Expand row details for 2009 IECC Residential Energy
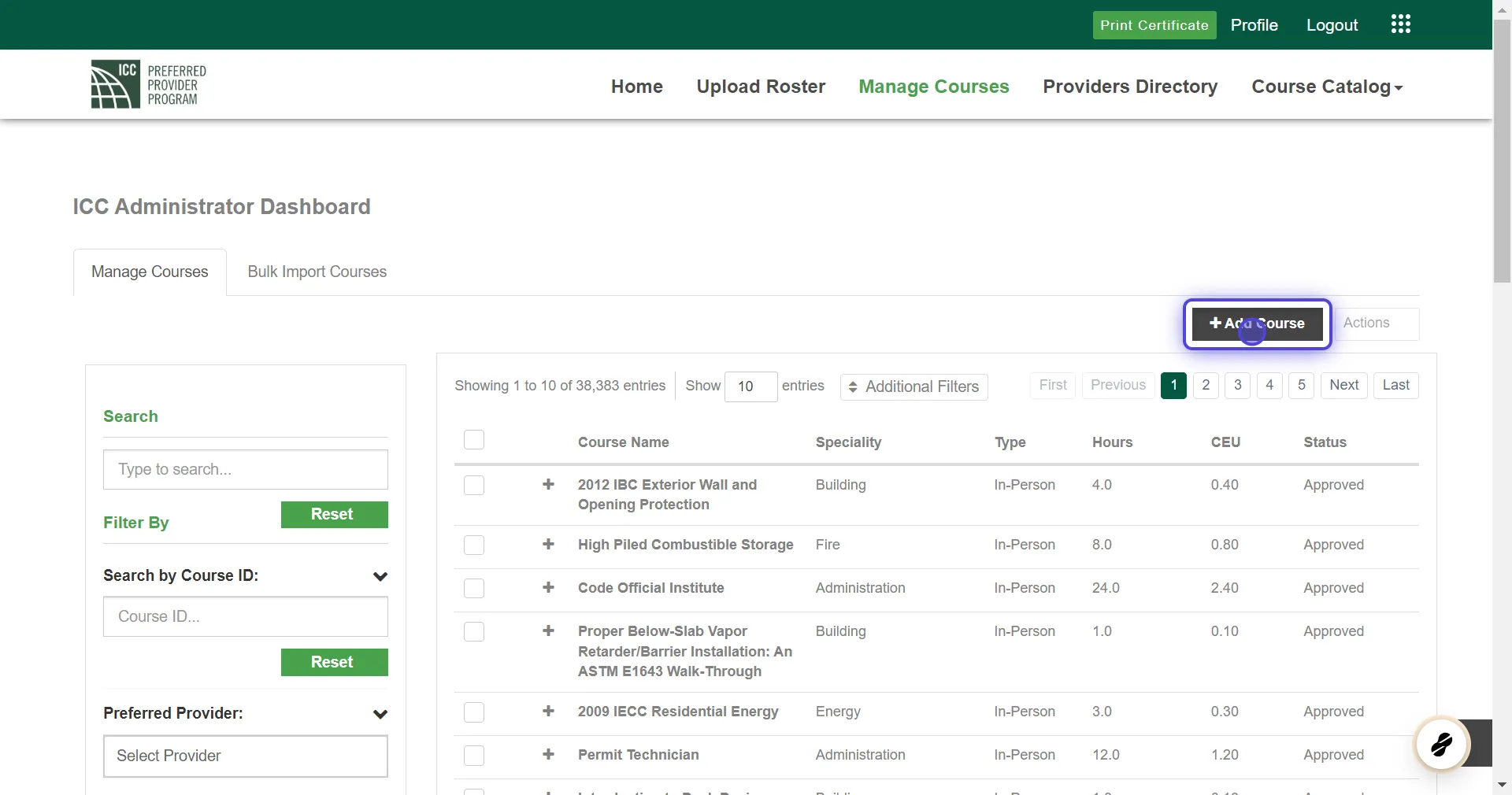 click(x=549, y=711)
